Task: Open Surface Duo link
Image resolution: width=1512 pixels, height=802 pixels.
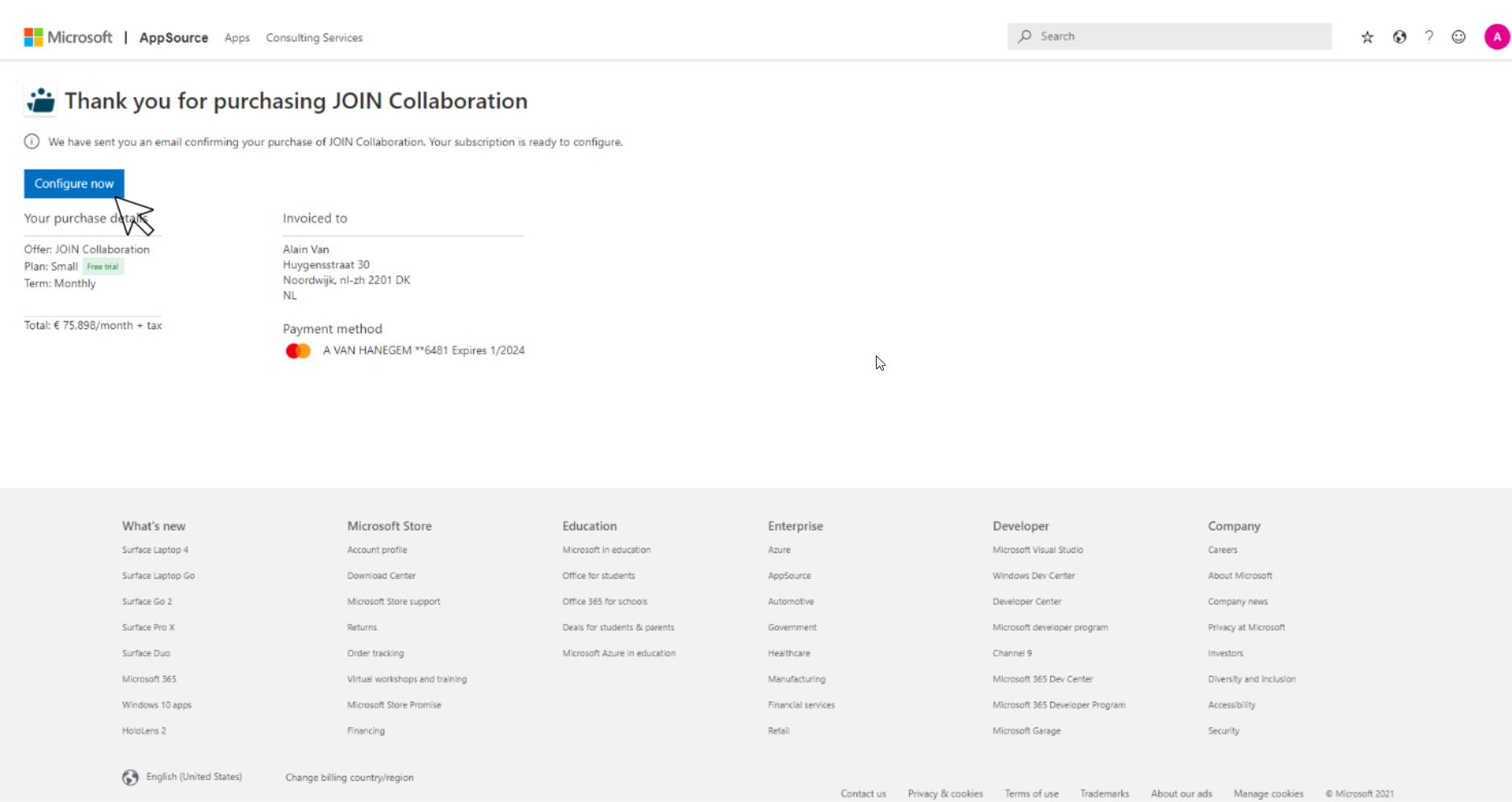Action: (x=146, y=653)
